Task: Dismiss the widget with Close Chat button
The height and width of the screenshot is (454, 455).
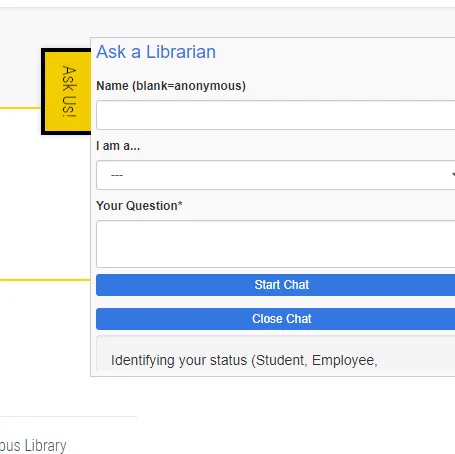Action: point(276,319)
